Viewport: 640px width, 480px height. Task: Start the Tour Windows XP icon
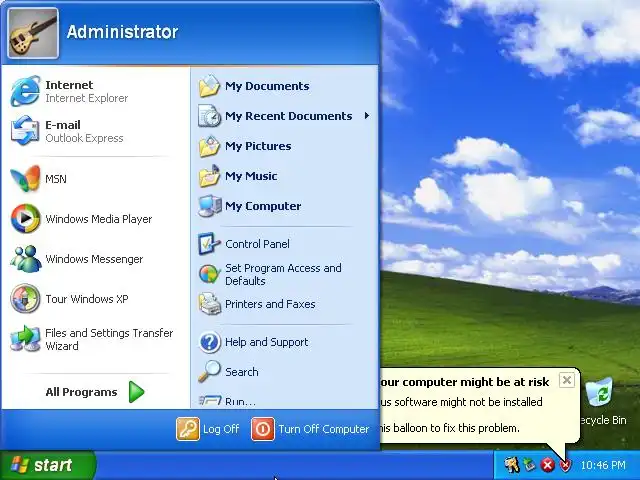pos(25,298)
